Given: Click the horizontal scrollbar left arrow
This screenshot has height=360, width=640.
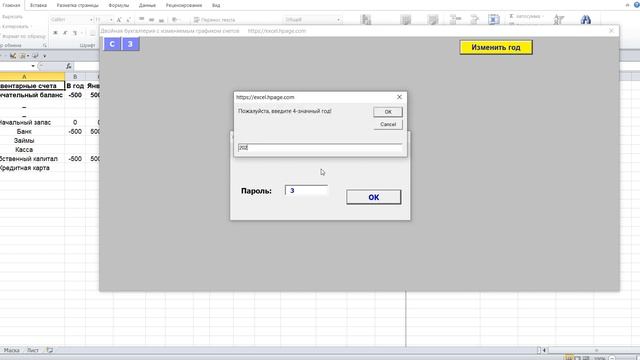Looking at the screenshot, I should point(544,350).
